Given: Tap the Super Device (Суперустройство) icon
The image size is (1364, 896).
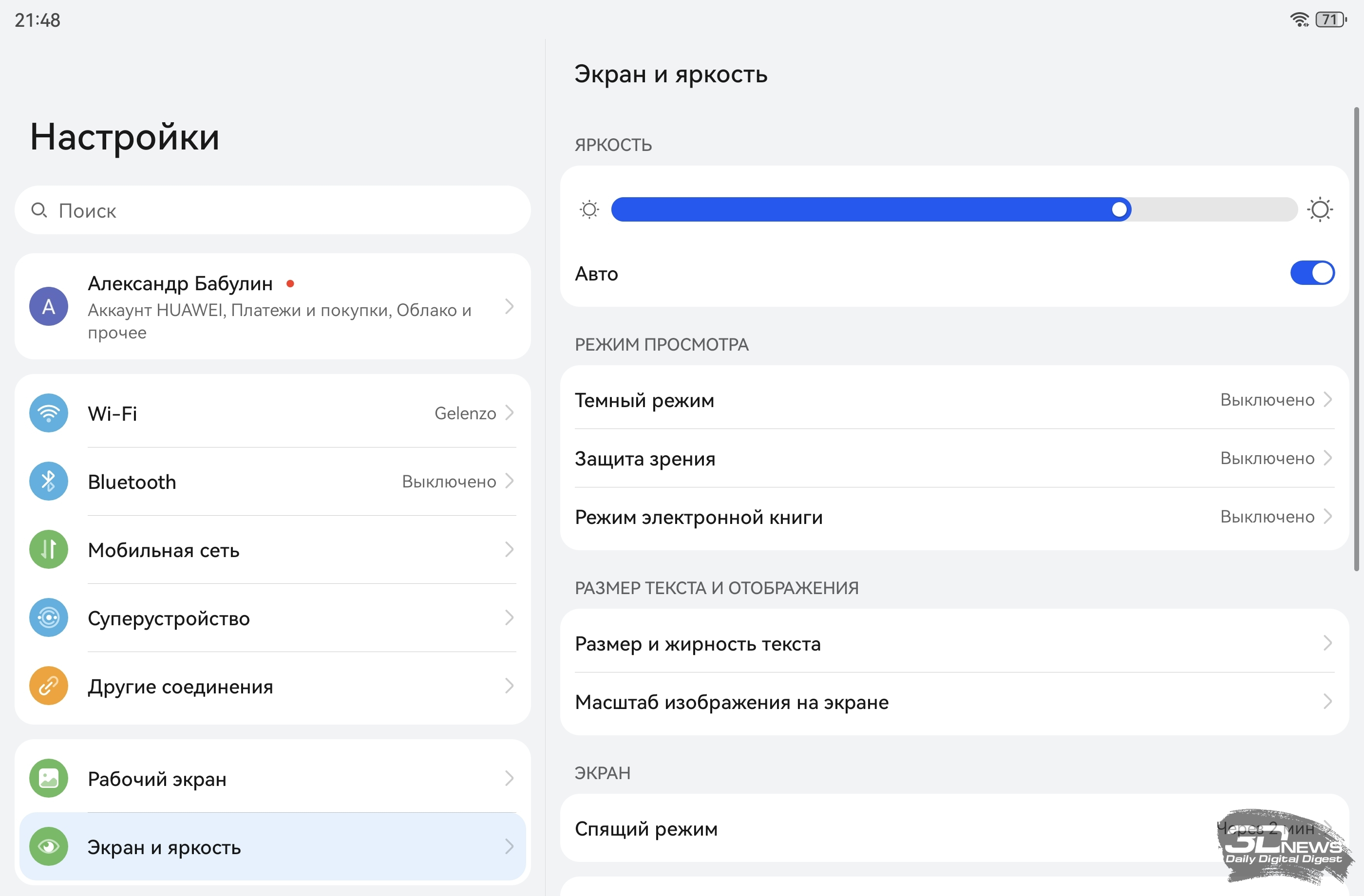Looking at the screenshot, I should pos(49,617).
